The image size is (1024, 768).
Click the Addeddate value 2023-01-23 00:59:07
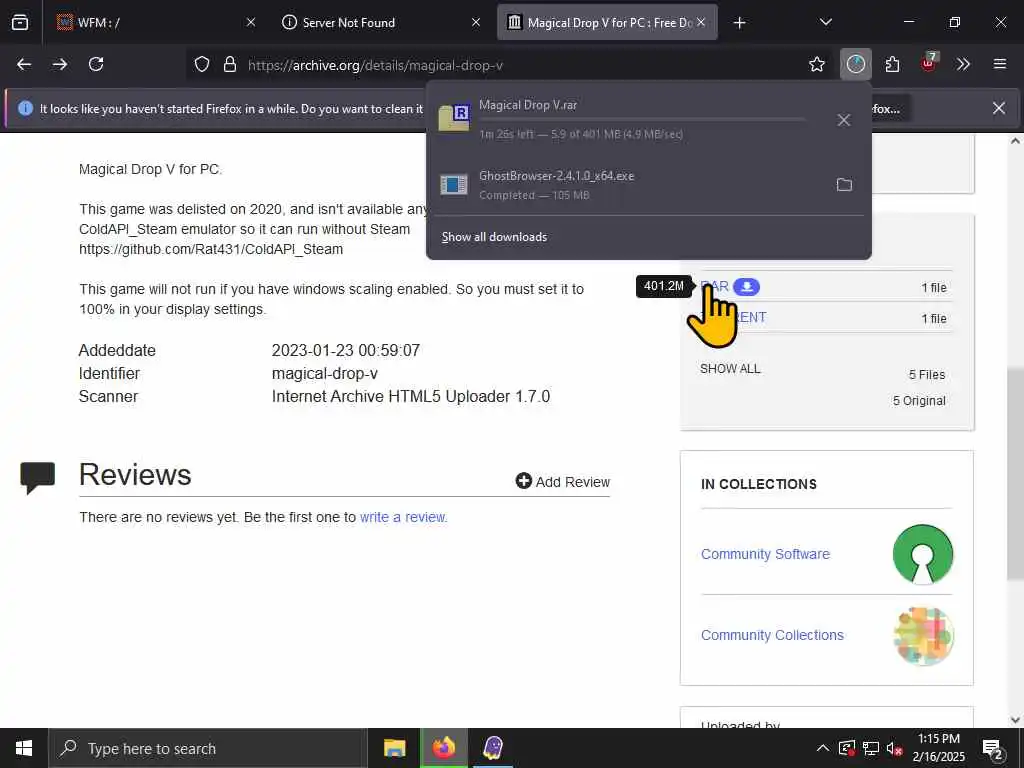(345, 350)
